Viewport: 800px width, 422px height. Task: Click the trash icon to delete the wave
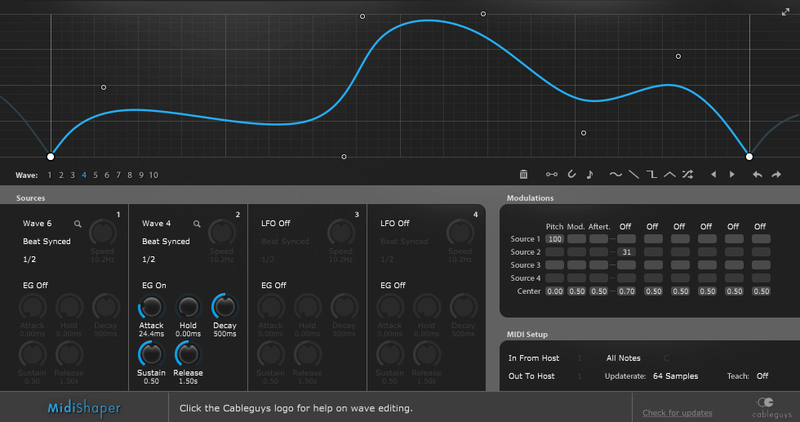coord(524,174)
